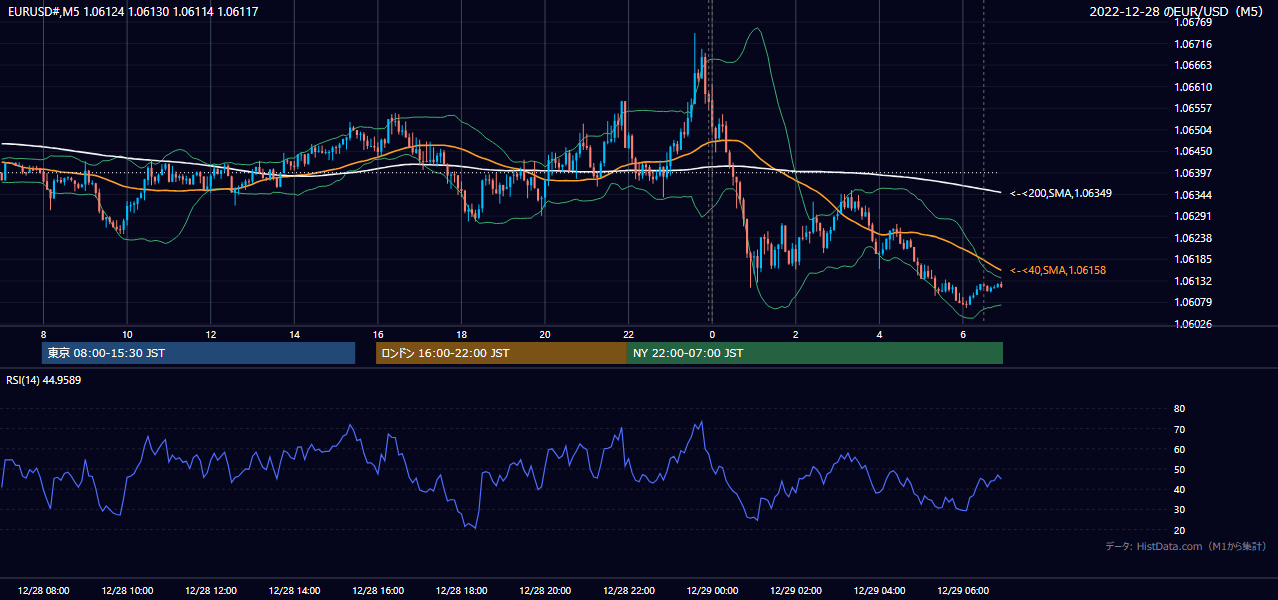Screen dimensions: 1278x600
Task: Click hour label 4 under price chart
Action: click(879, 334)
